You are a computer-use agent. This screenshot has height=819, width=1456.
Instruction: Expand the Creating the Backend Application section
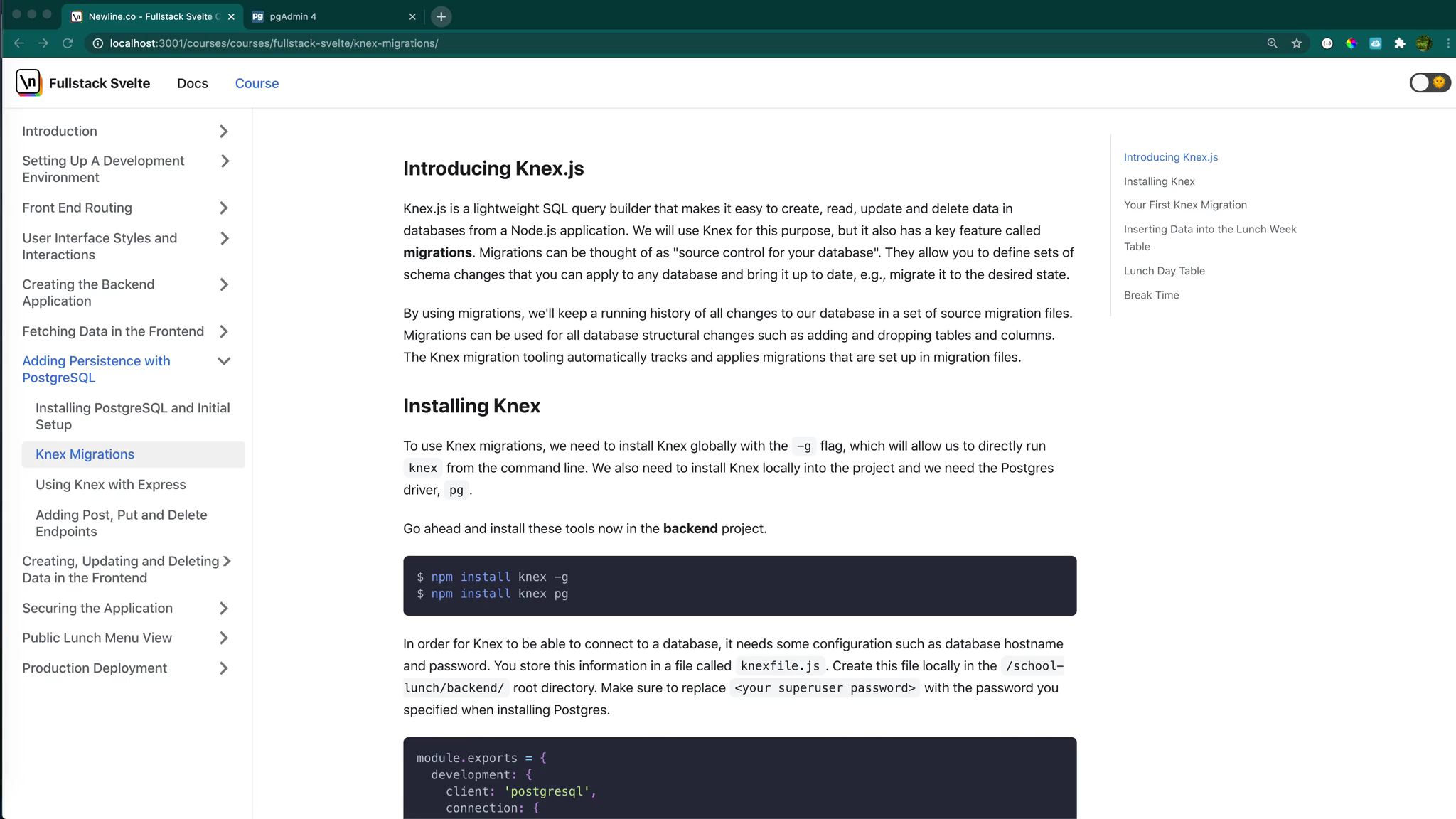point(224,284)
